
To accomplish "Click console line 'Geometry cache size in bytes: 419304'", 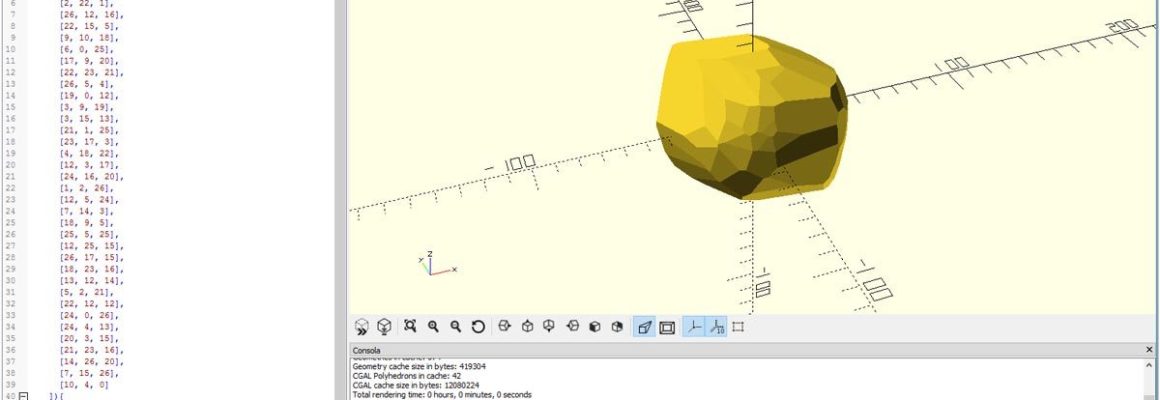I will coord(419,367).
